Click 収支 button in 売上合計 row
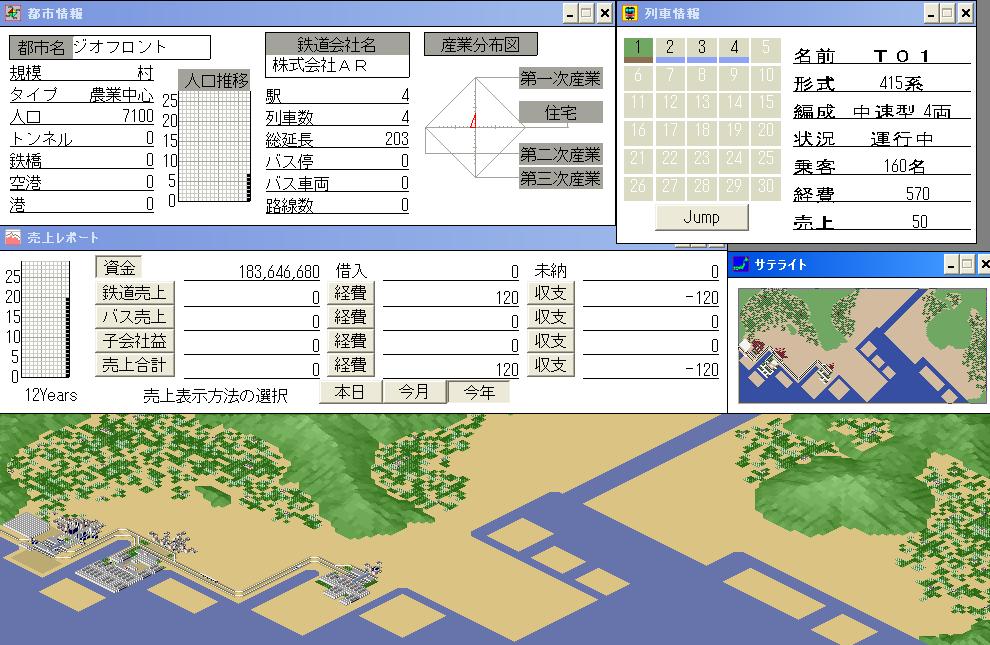 point(551,365)
